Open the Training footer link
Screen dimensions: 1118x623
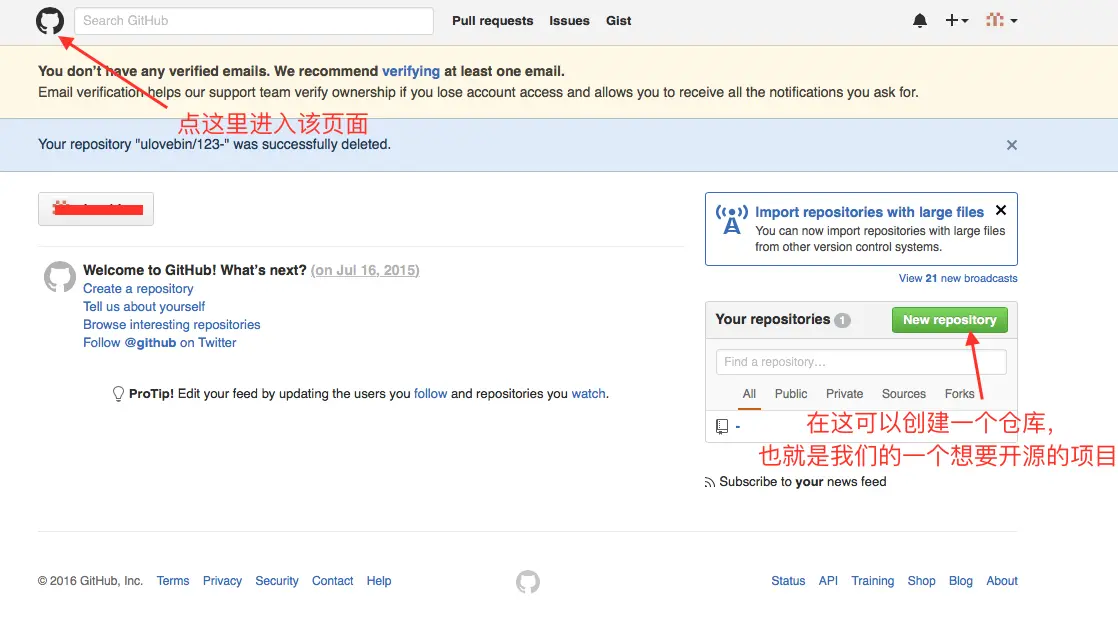873,581
